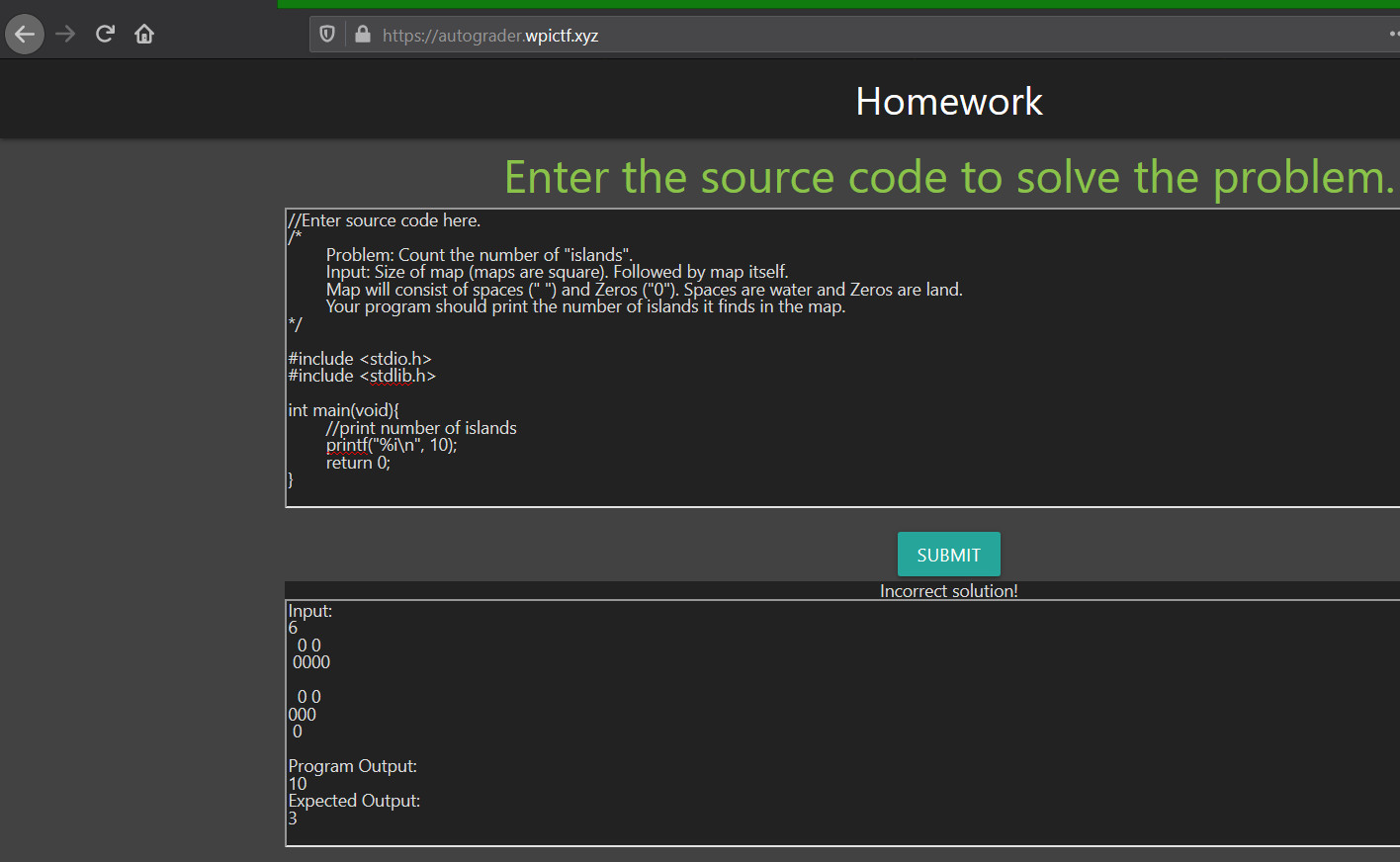
Task: Click the "#include <stdio.h>" line
Action: 360,359
